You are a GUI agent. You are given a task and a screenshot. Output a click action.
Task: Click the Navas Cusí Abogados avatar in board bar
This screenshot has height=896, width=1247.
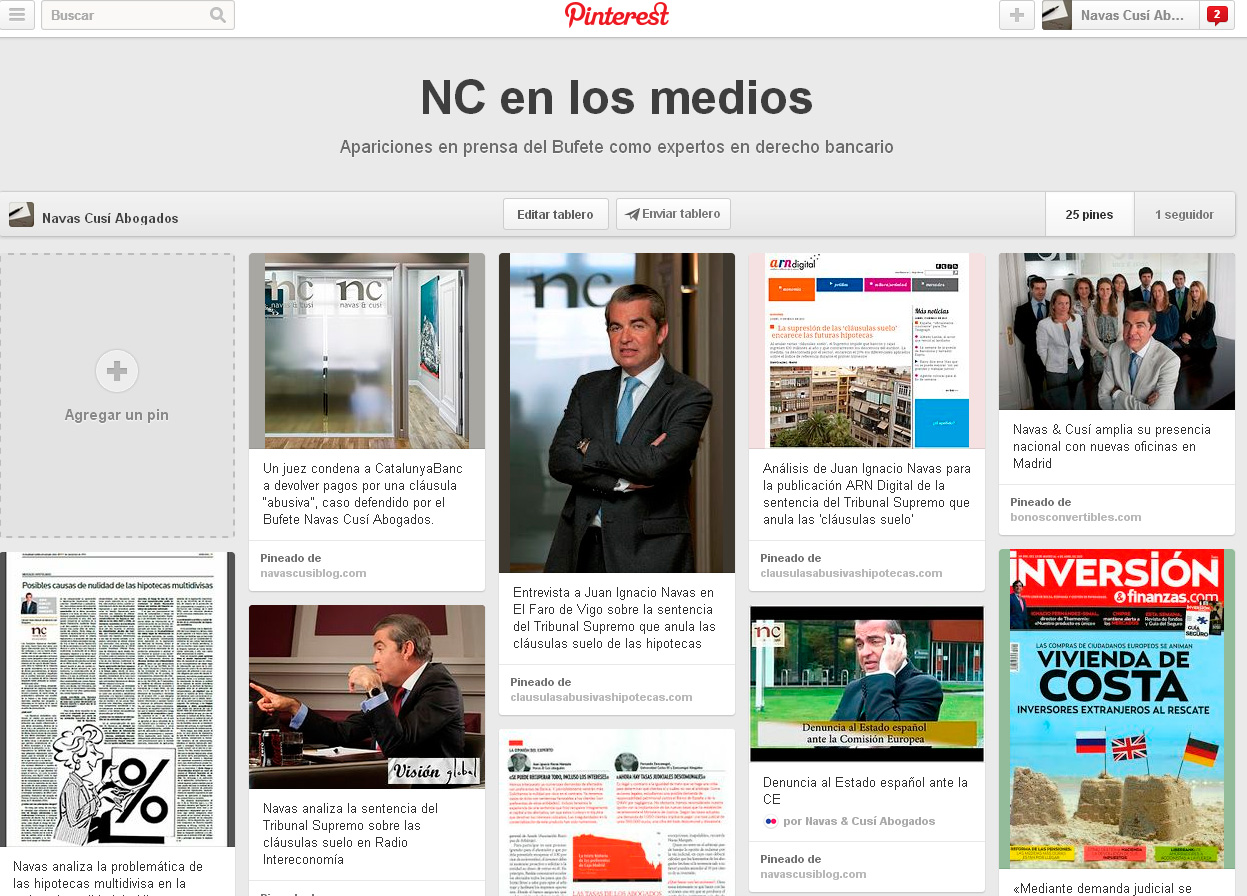pyautogui.click(x=21, y=215)
